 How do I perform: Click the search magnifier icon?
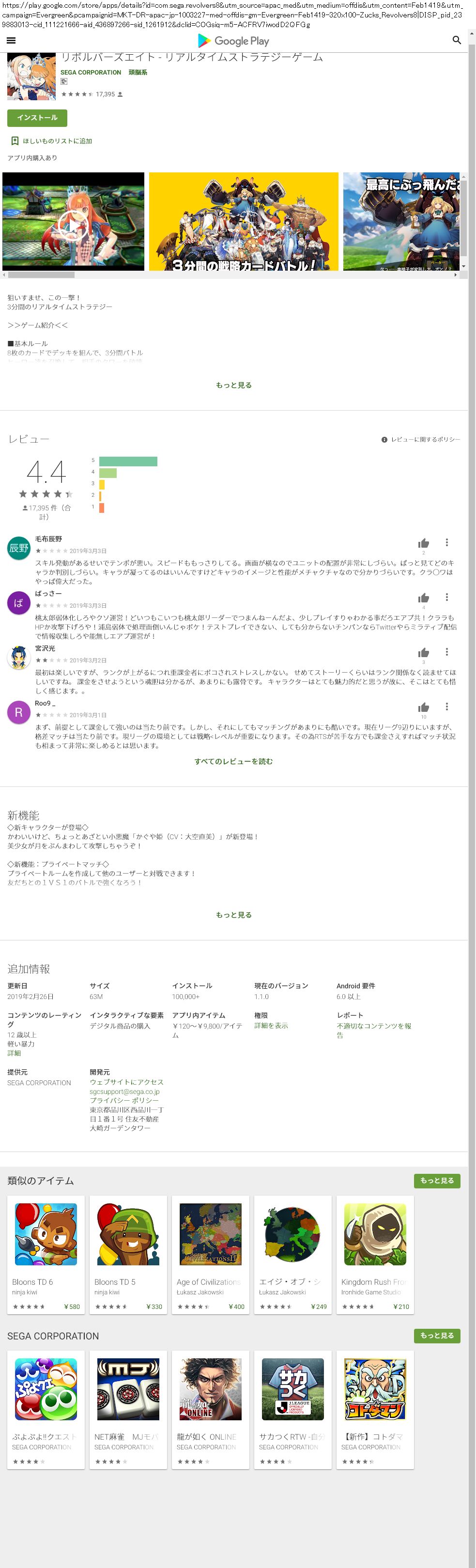(x=457, y=40)
